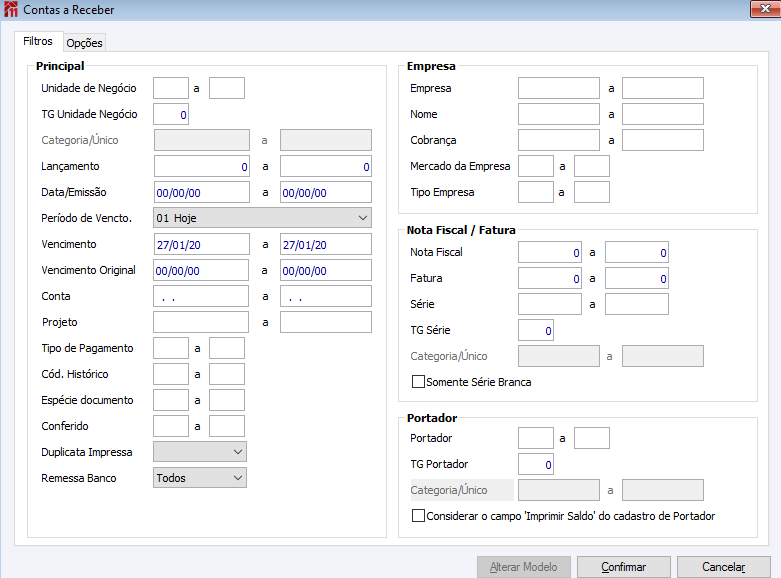Focus the Data/Emissão start date field

click(x=201, y=192)
